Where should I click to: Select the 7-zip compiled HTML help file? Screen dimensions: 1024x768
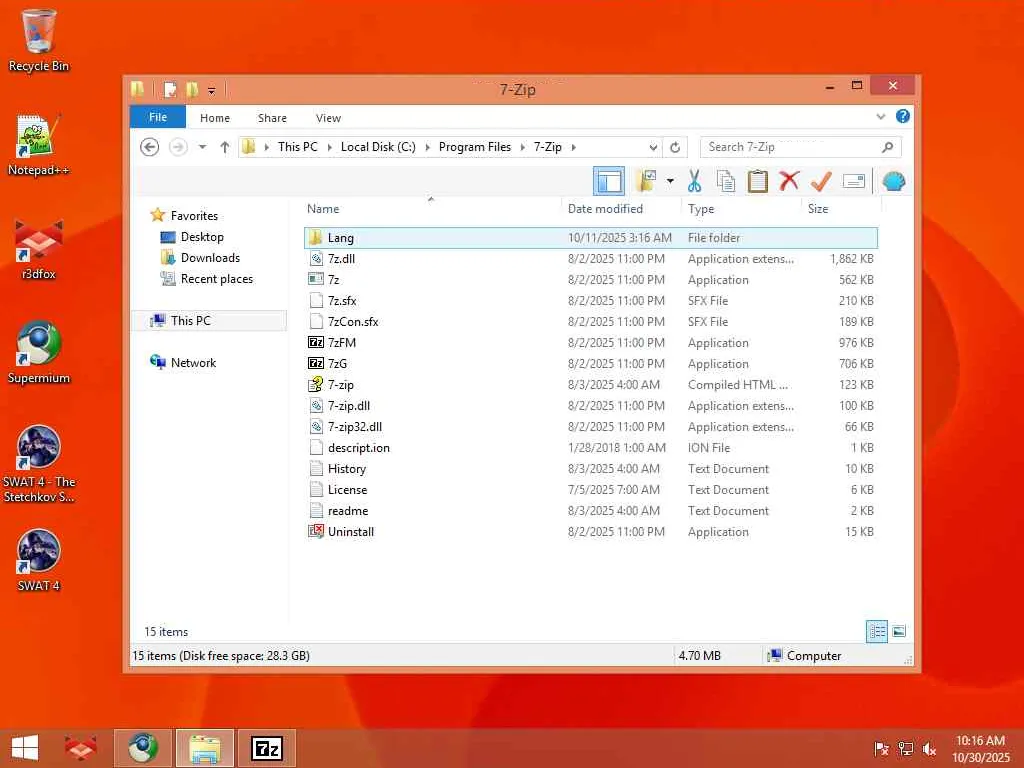(x=590, y=385)
